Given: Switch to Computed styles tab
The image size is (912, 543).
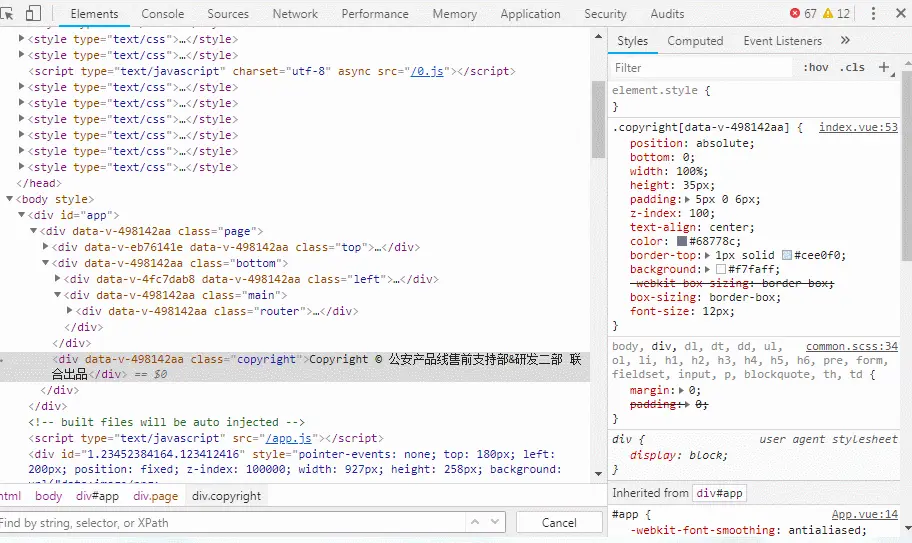Looking at the screenshot, I should 695,41.
